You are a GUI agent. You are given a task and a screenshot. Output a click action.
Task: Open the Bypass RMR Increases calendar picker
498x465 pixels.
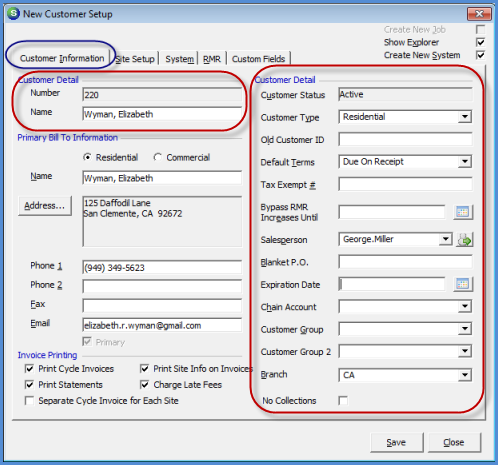463,212
